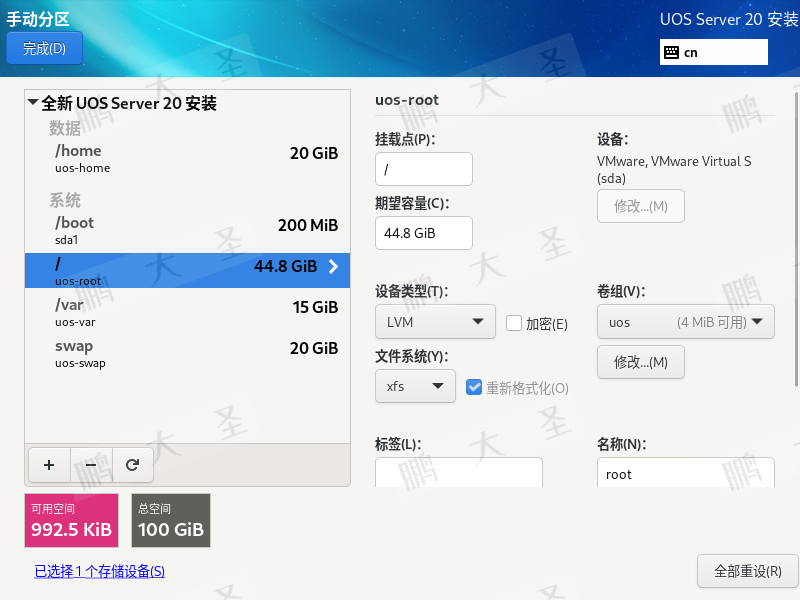Click the 系统 section heading
Viewport: 800px width, 600px height.
pos(65,200)
